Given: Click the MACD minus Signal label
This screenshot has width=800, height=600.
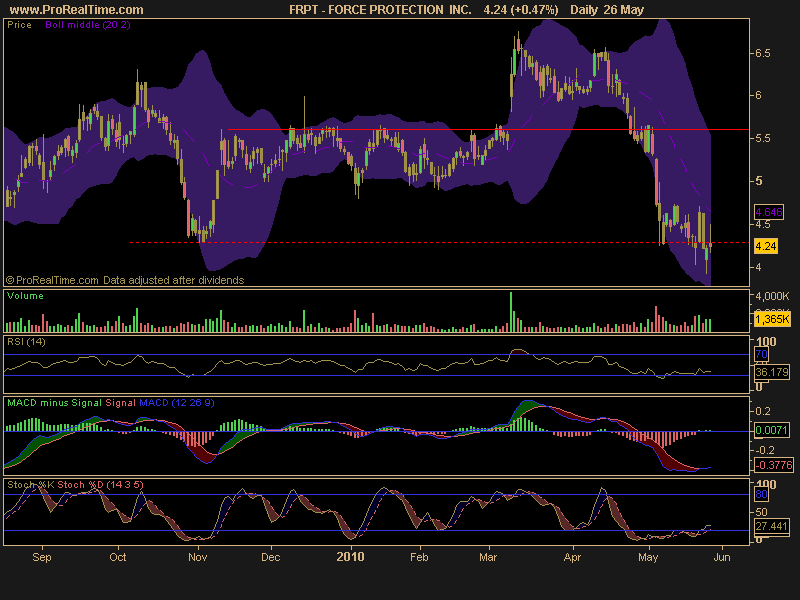Looking at the screenshot, I should coord(54,403).
